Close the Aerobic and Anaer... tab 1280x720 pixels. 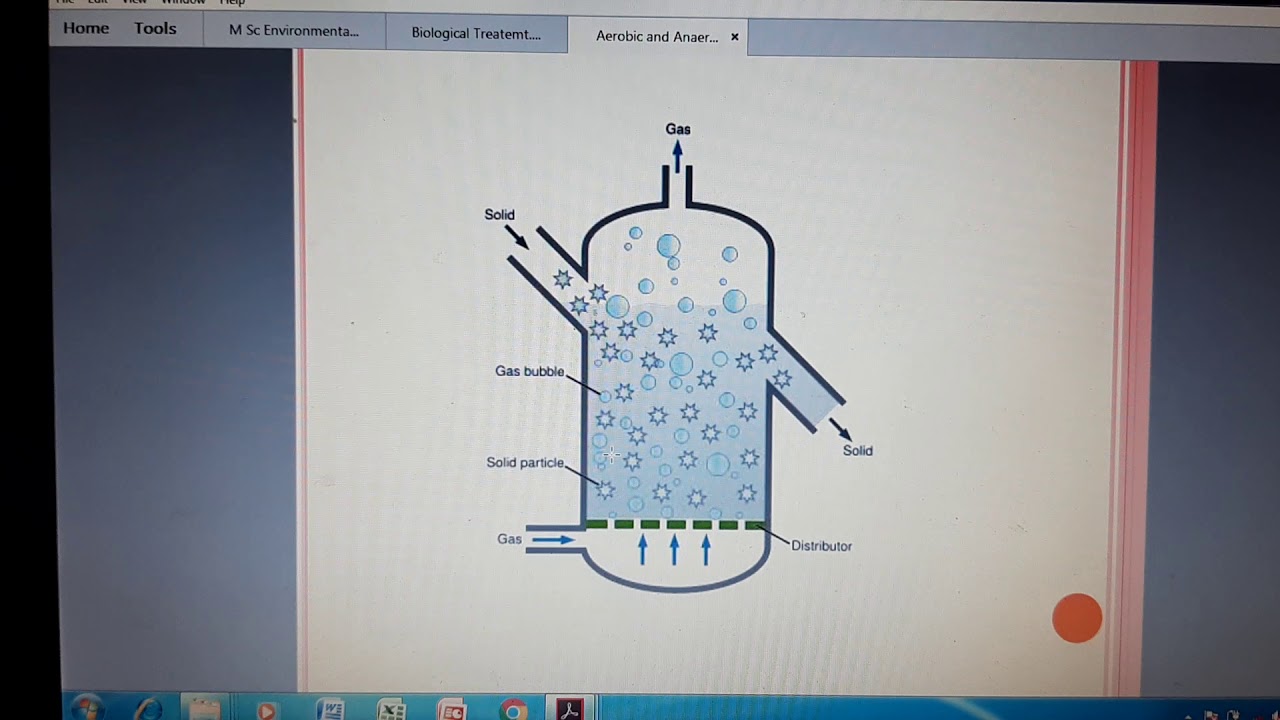pos(734,37)
